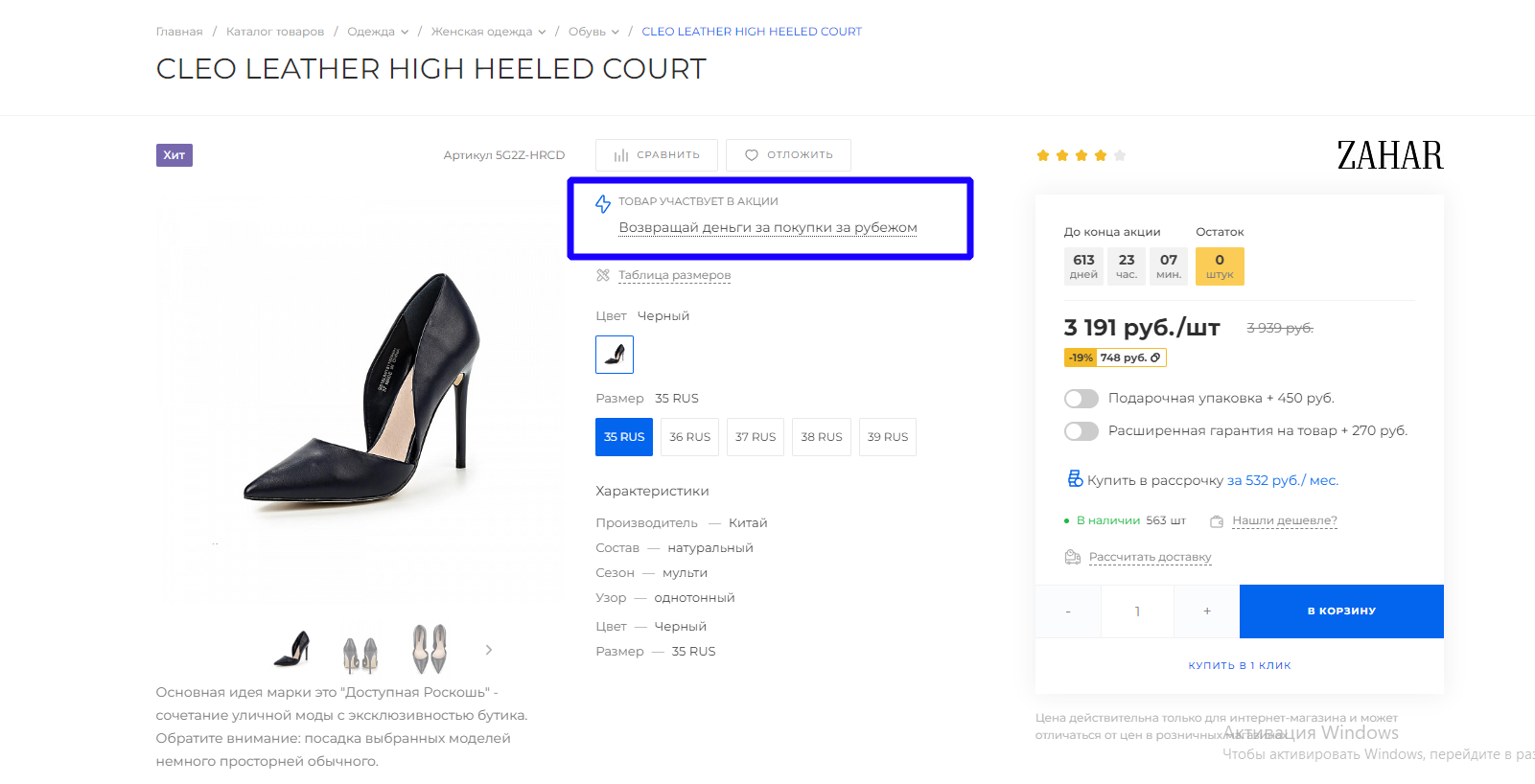Viewport: 1535px width, 784px height.
Task: Click the compare bar-chart icon
Action: [x=621, y=155]
